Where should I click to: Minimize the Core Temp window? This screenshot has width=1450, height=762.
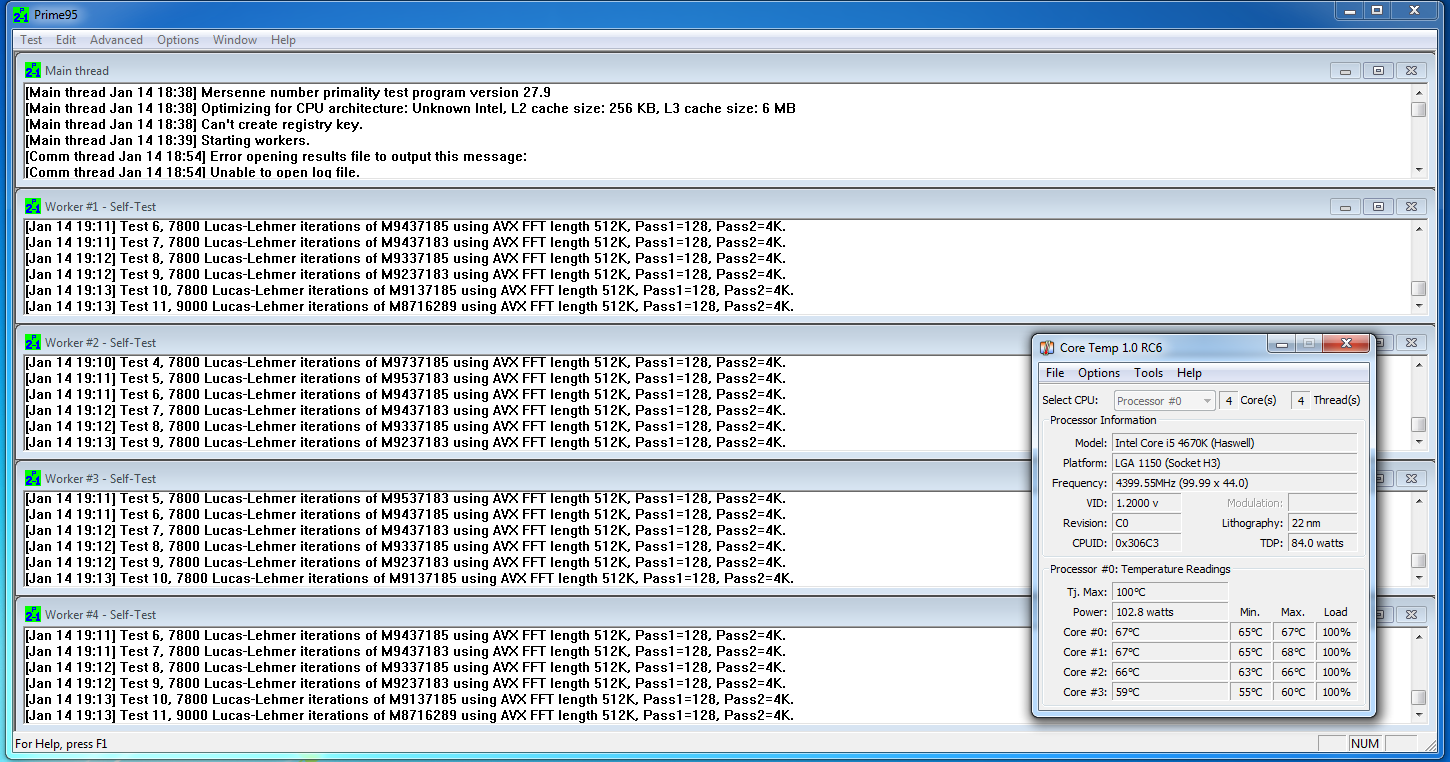(x=1282, y=344)
